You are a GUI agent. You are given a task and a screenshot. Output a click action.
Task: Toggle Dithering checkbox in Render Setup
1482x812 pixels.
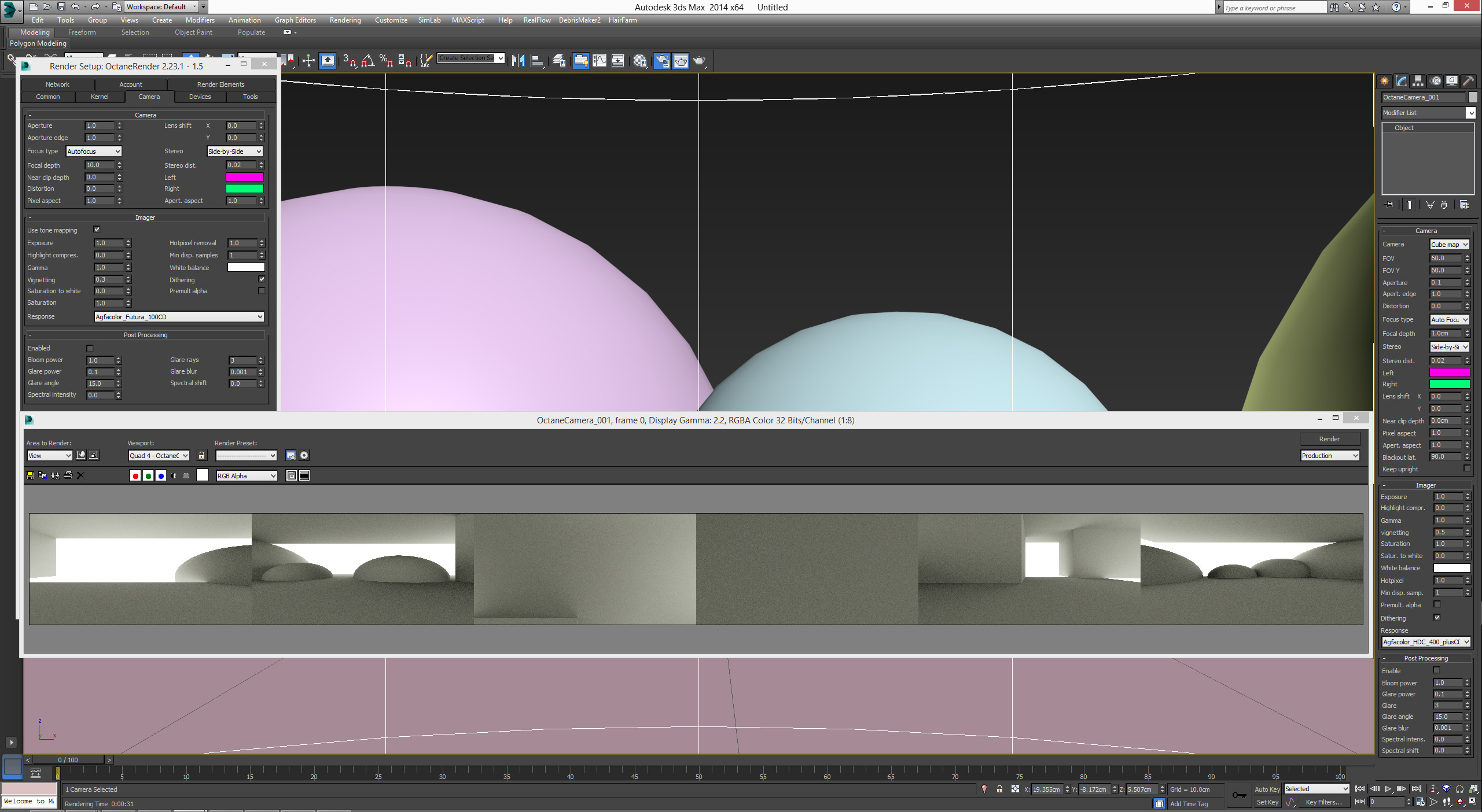pos(262,279)
